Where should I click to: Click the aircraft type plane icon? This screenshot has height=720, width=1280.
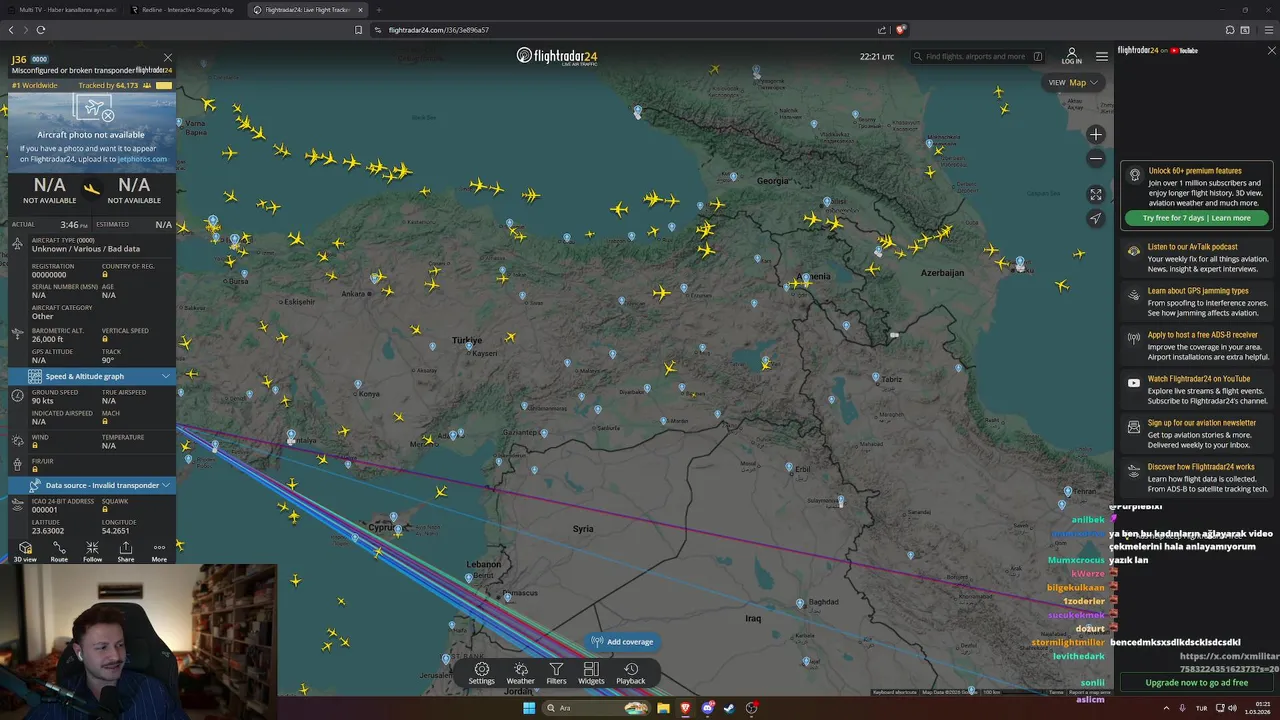17,244
